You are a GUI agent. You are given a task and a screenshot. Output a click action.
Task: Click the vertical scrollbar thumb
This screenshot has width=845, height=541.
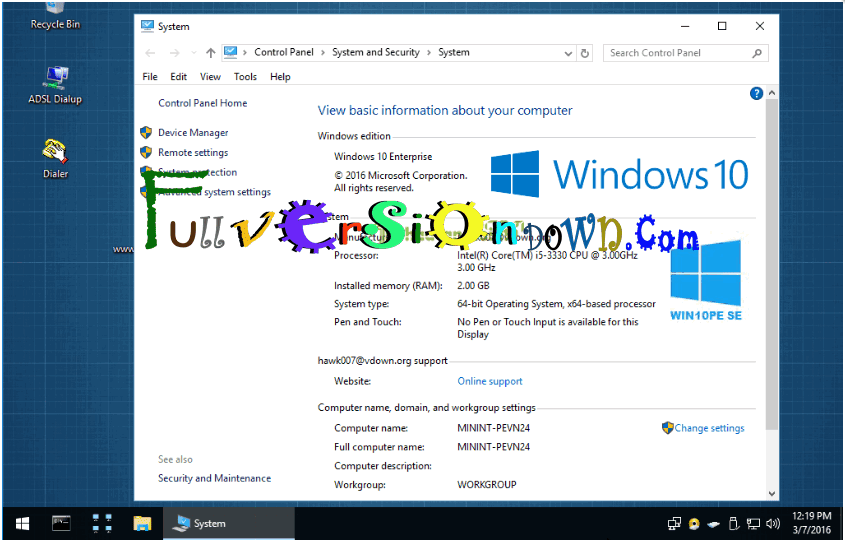click(x=772, y=264)
